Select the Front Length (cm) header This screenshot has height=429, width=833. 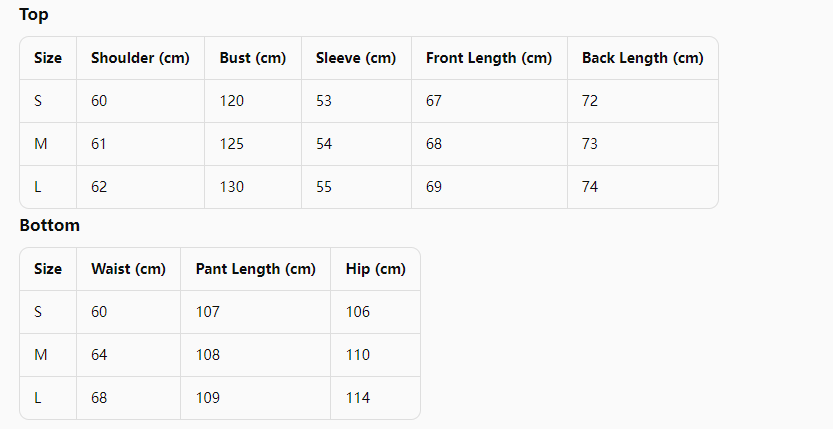[x=489, y=58]
